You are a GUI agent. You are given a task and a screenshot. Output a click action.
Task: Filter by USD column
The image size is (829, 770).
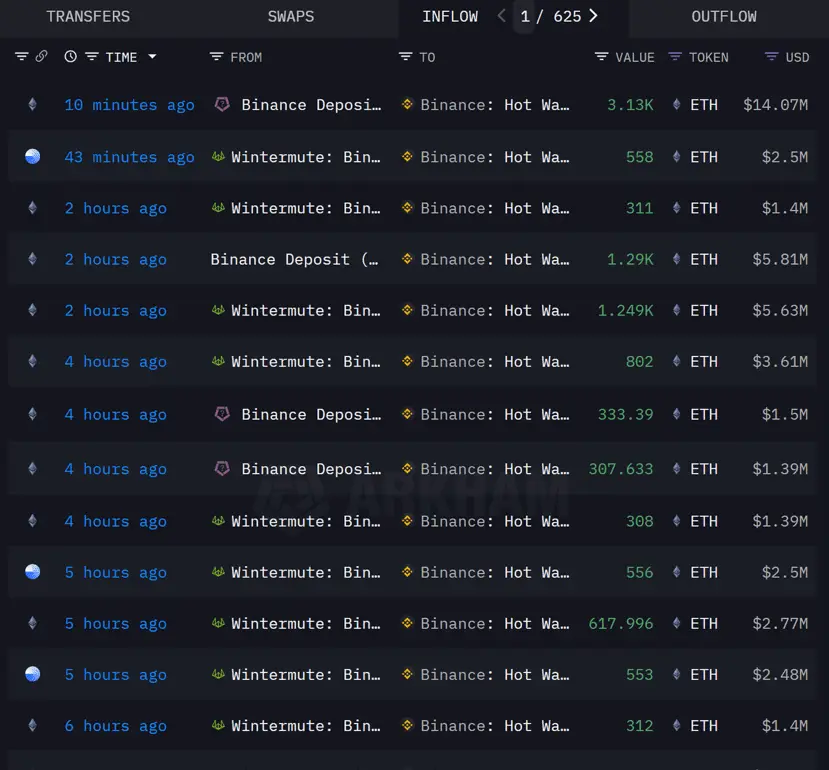pyautogui.click(x=771, y=56)
